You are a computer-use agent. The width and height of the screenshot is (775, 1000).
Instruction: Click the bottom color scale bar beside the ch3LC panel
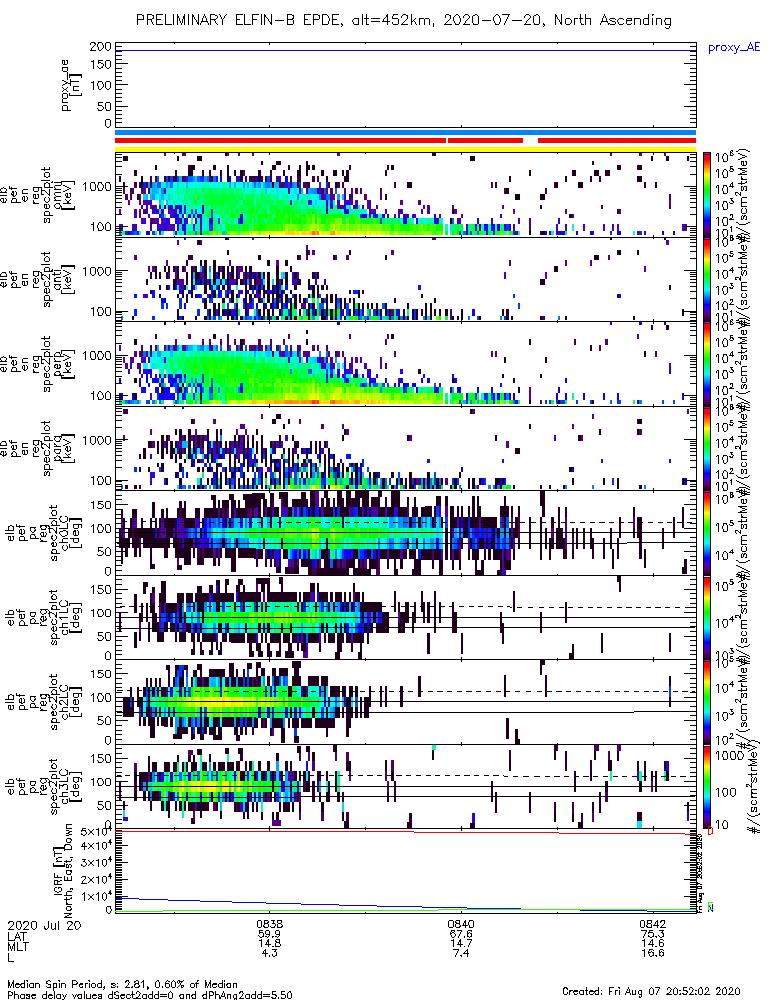coord(706,786)
